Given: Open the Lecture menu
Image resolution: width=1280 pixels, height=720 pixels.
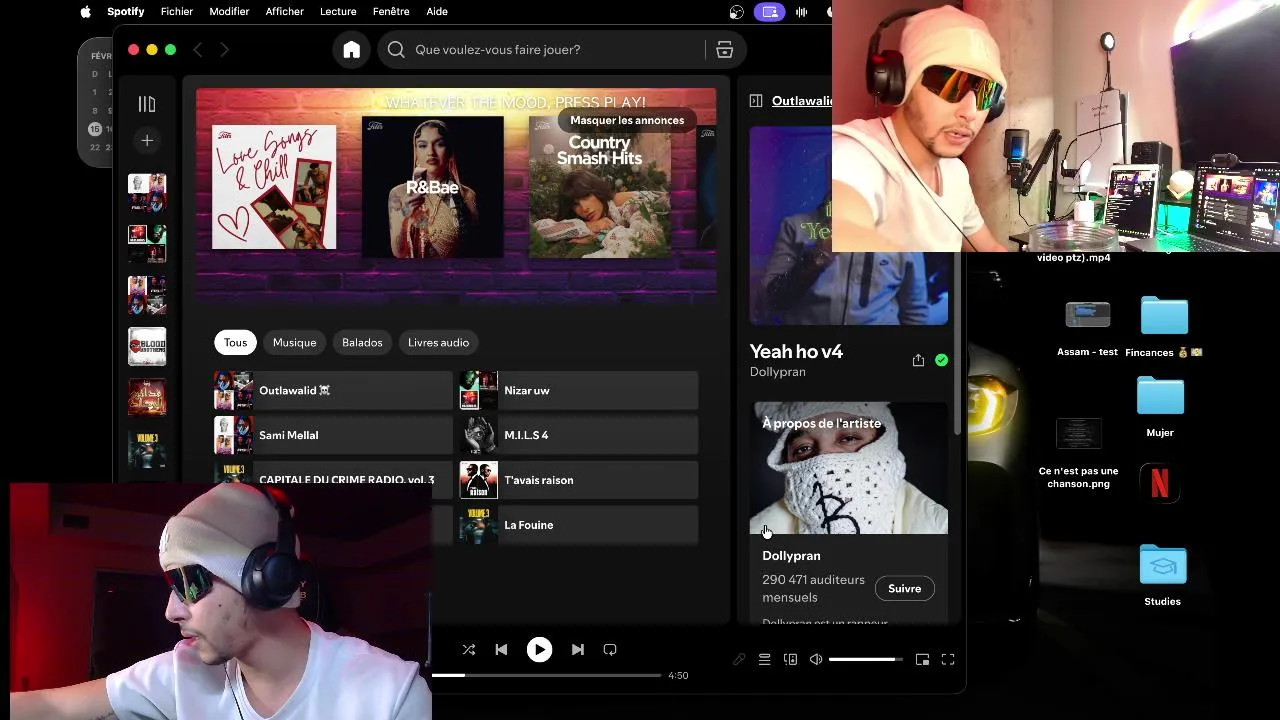Looking at the screenshot, I should [x=338, y=12].
